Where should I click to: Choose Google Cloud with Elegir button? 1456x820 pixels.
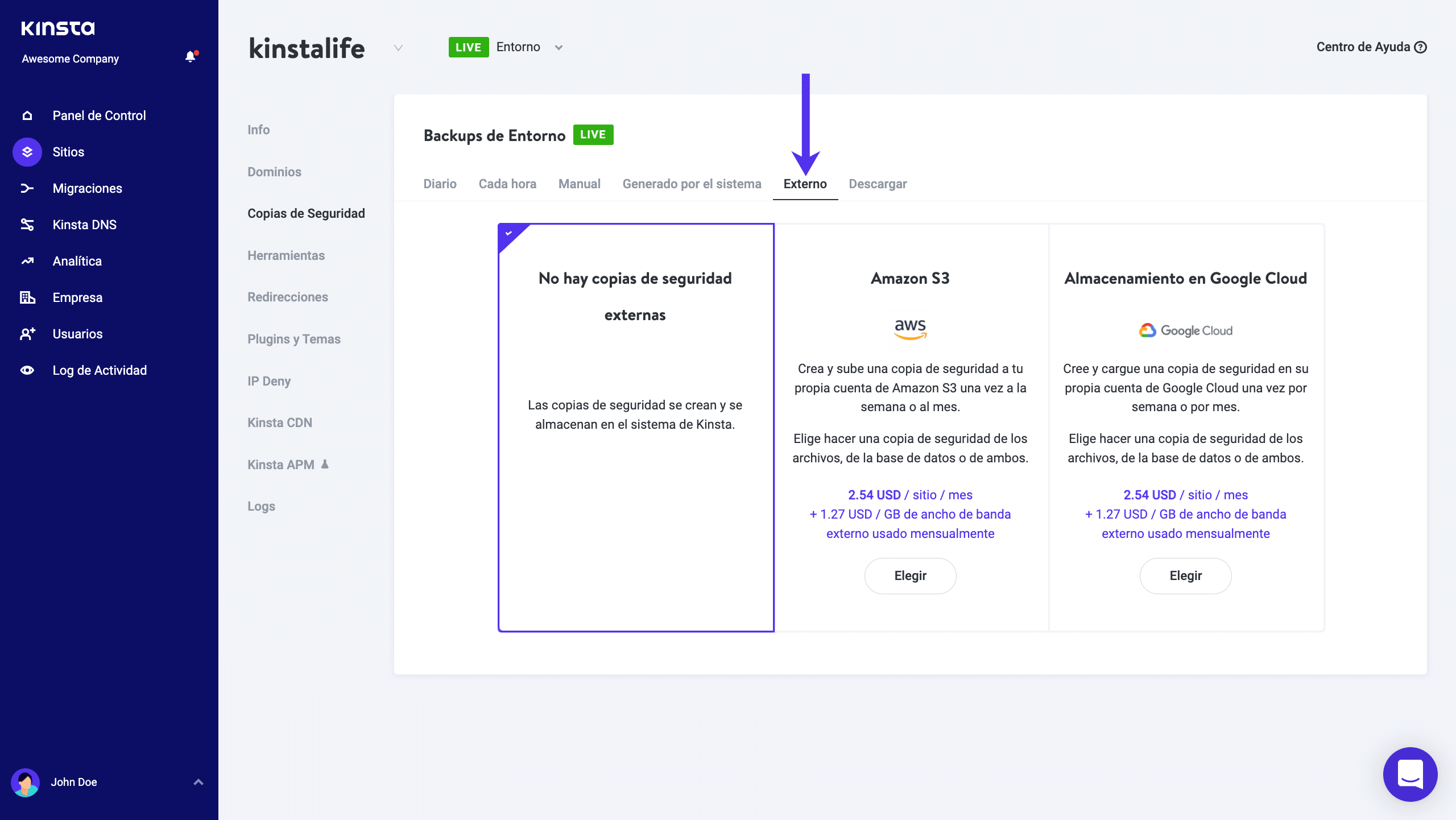pos(1185,576)
